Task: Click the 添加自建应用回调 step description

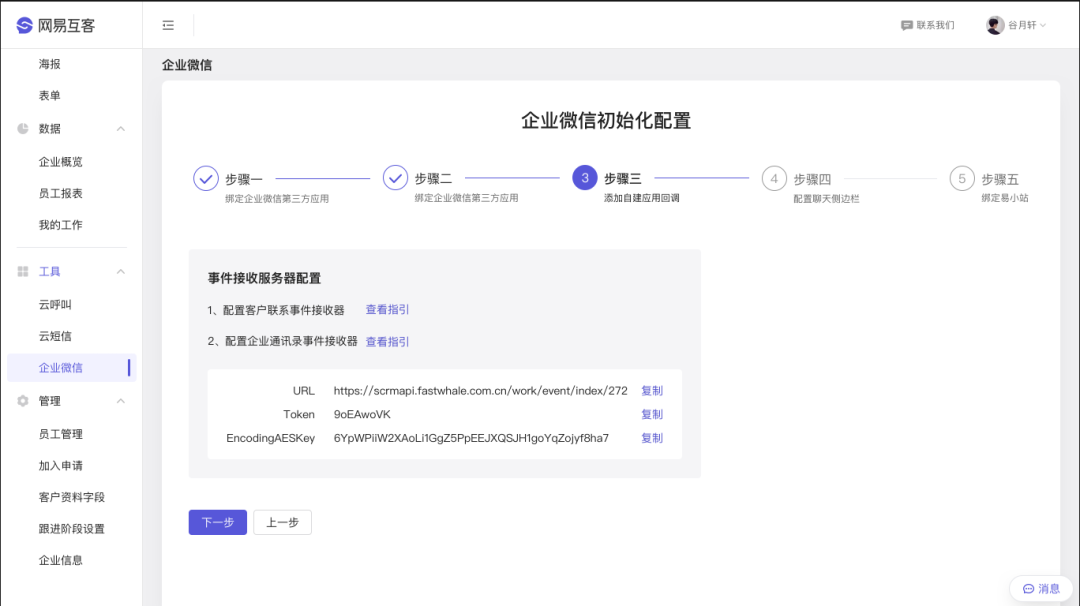Action: tap(642, 198)
